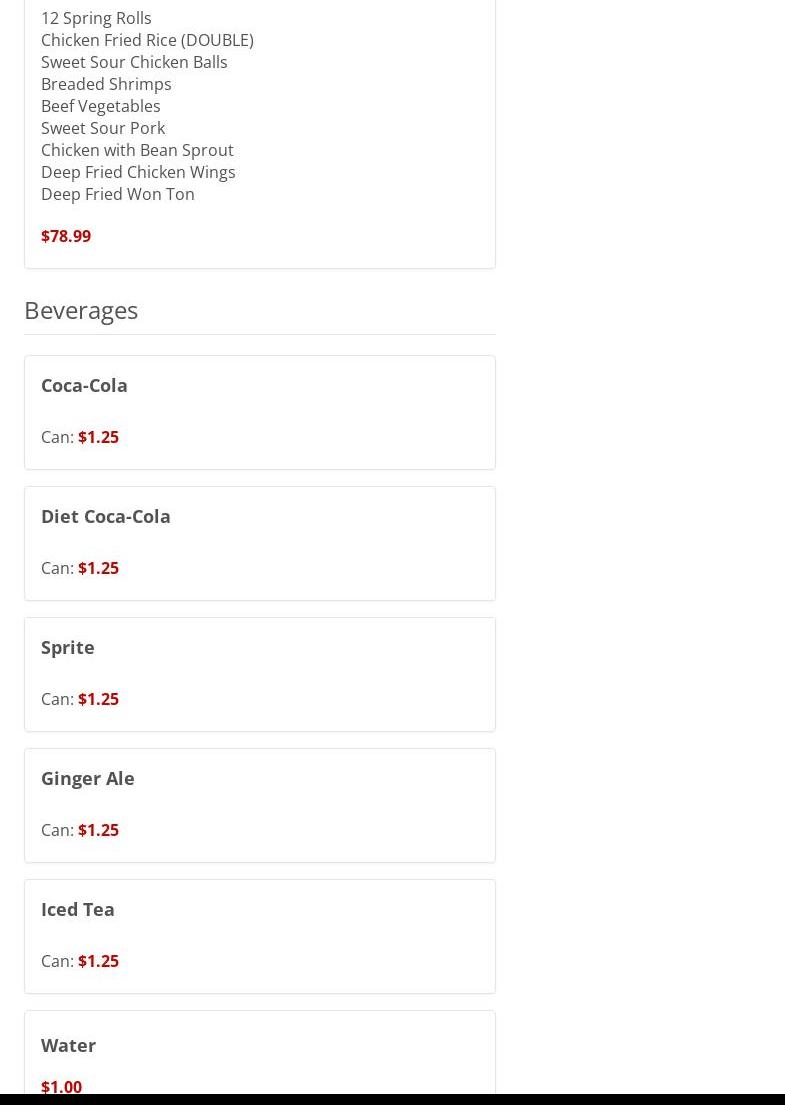
Task: Click the Breaded Shrimps line
Action: click(x=106, y=84)
